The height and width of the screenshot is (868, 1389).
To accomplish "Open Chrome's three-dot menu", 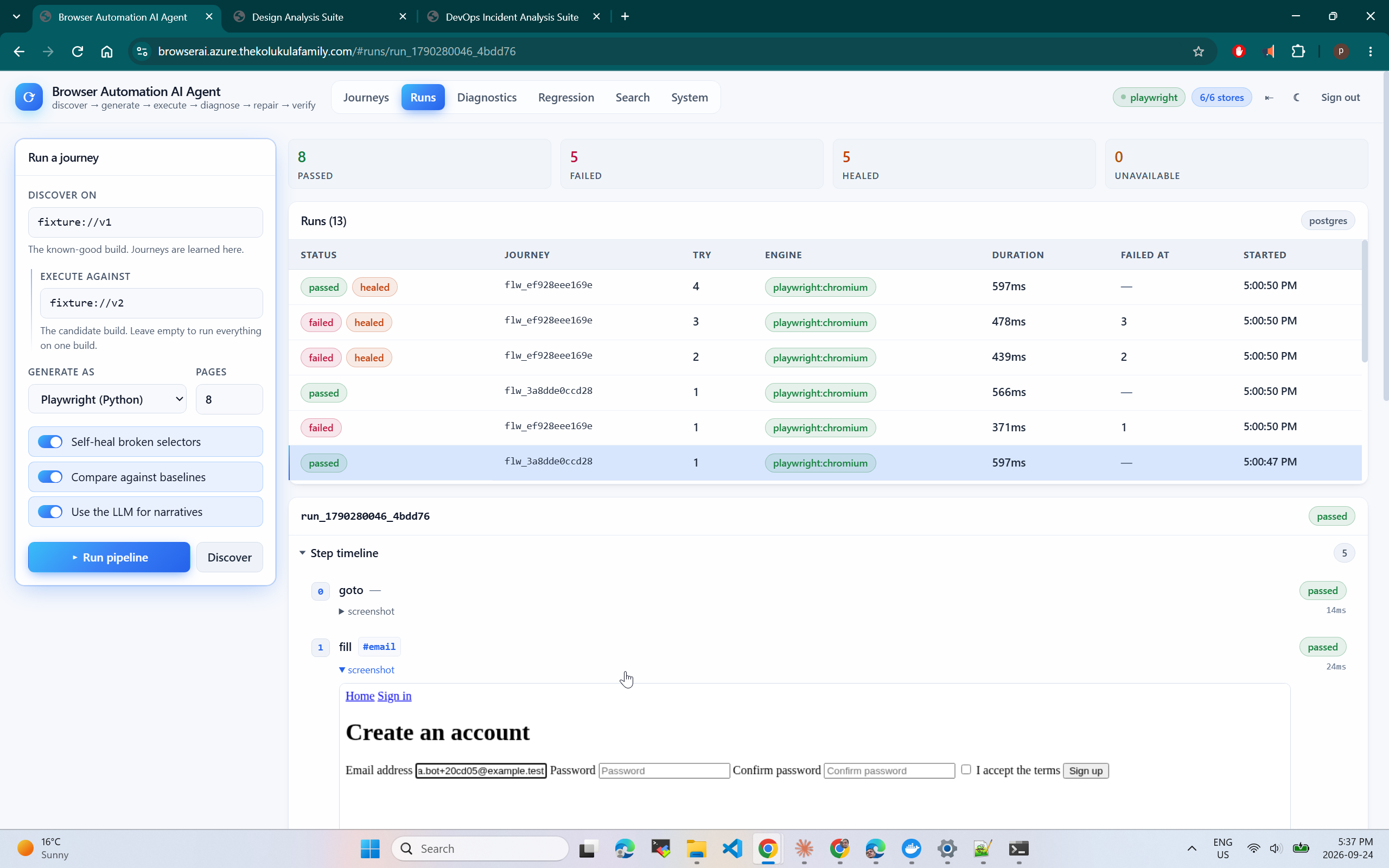I will pyautogui.click(x=1370, y=52).
